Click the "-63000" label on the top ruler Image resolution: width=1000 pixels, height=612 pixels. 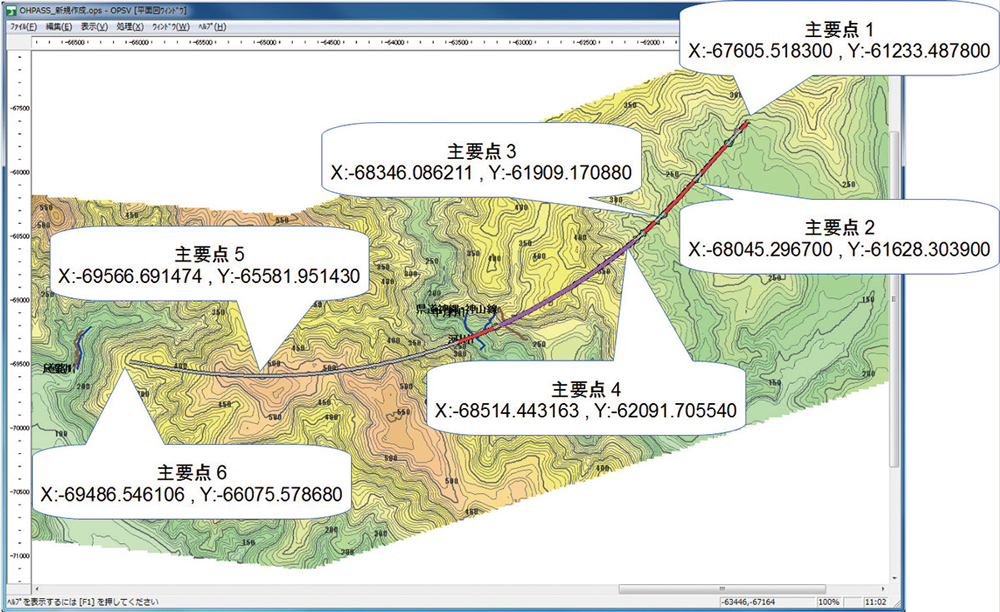pos(523,43)
